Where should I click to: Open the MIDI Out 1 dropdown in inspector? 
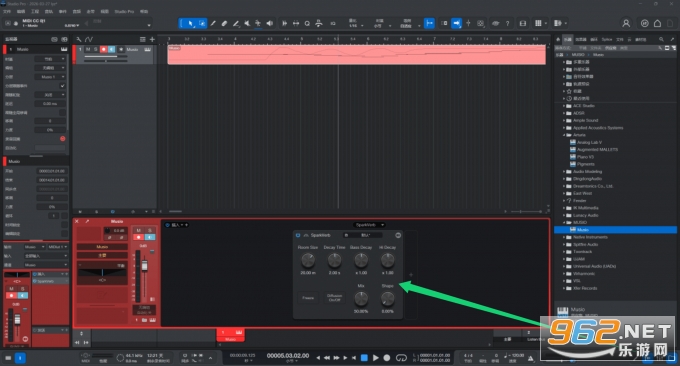pyautogui.click(x=58, y=247)
